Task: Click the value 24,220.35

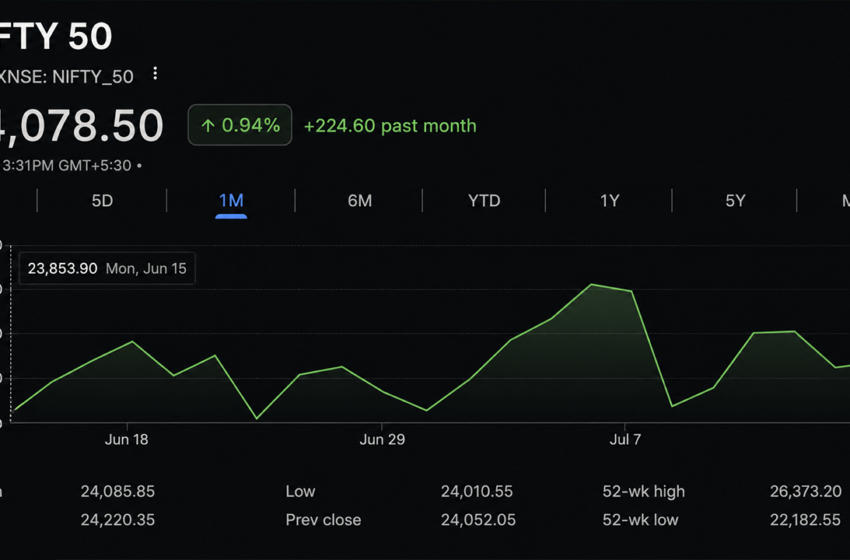Action: (118, 520)
